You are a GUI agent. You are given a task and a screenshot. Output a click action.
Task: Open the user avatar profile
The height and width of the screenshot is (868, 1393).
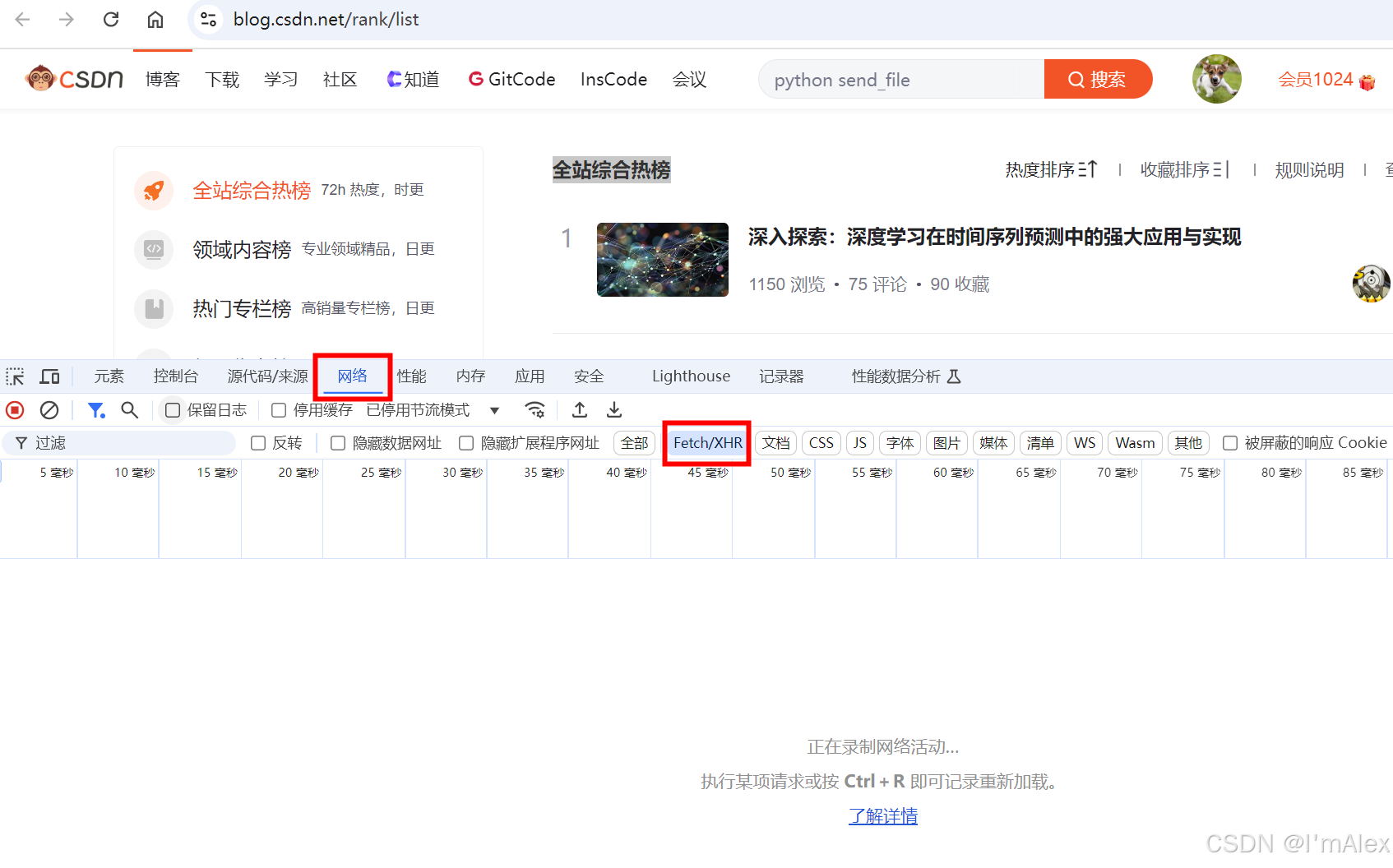(x=1216, y=79)
